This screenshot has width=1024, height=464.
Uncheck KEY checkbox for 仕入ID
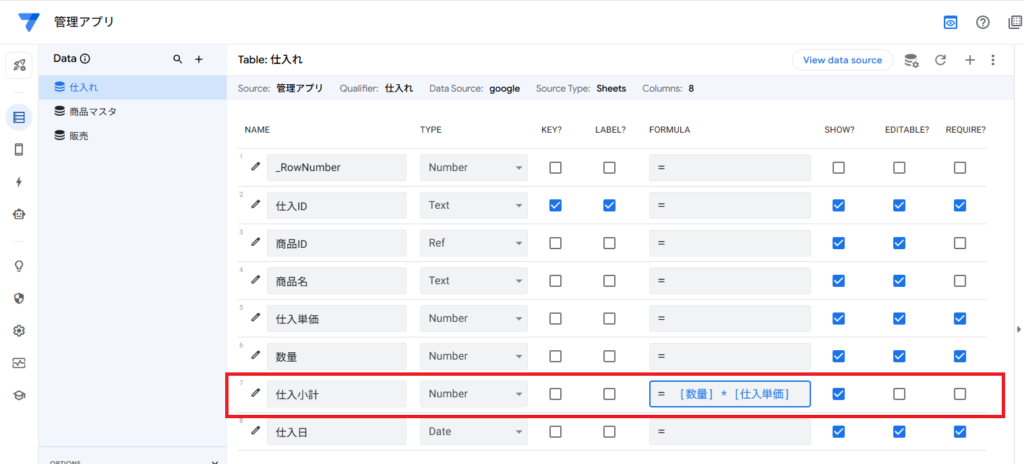[555, 205]
